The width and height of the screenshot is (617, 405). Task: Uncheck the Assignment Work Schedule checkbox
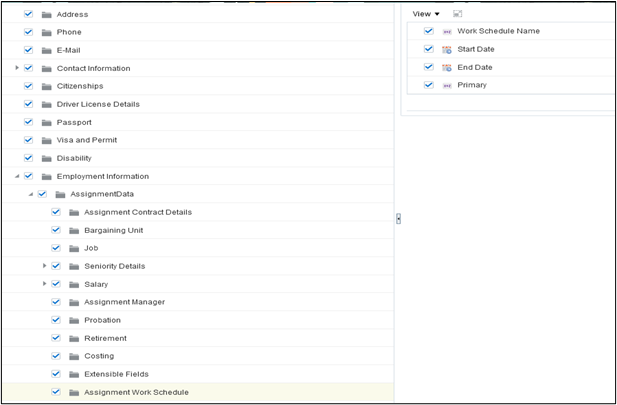56,392
